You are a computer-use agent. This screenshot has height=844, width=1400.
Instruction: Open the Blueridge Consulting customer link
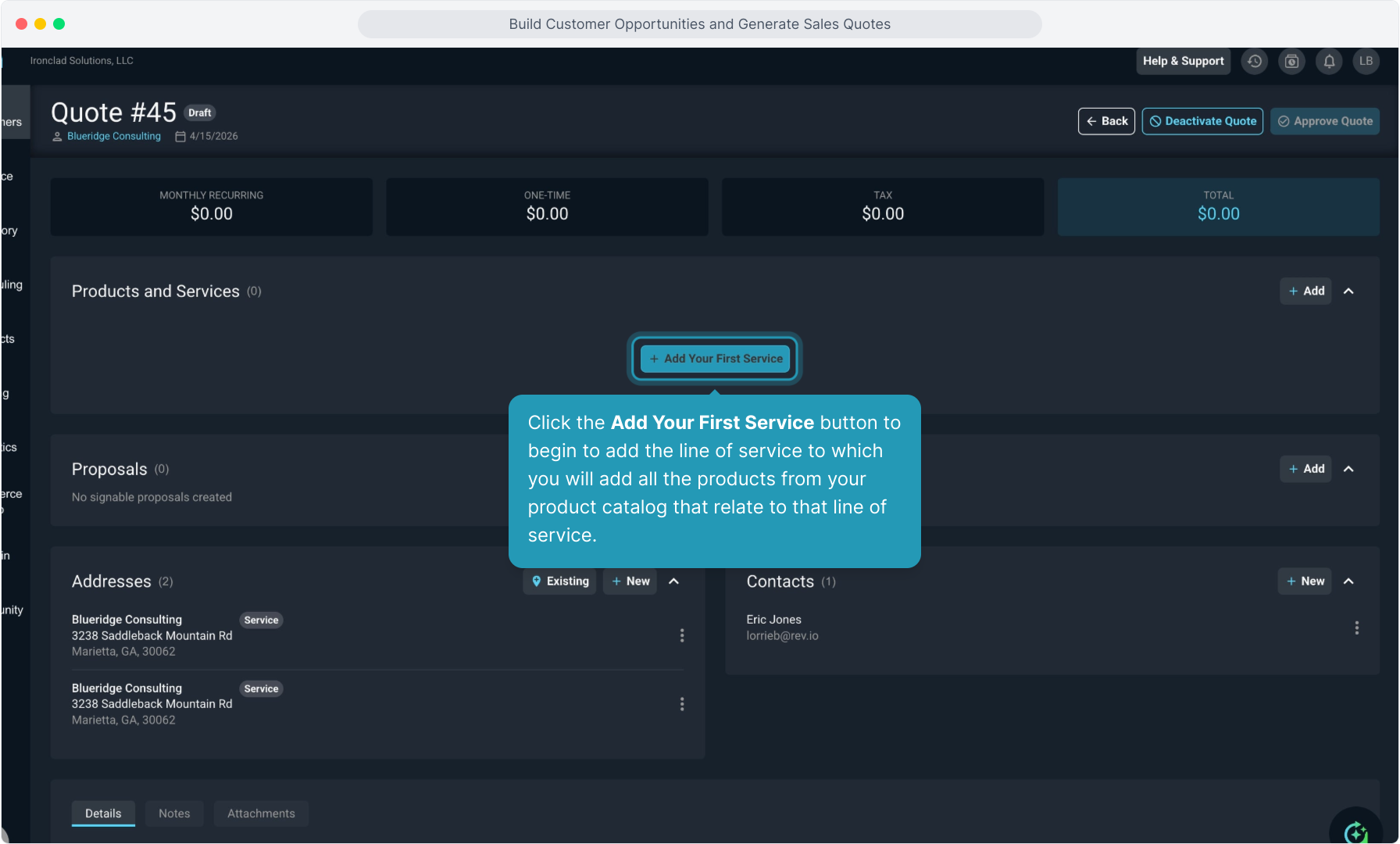pos(114,136)
